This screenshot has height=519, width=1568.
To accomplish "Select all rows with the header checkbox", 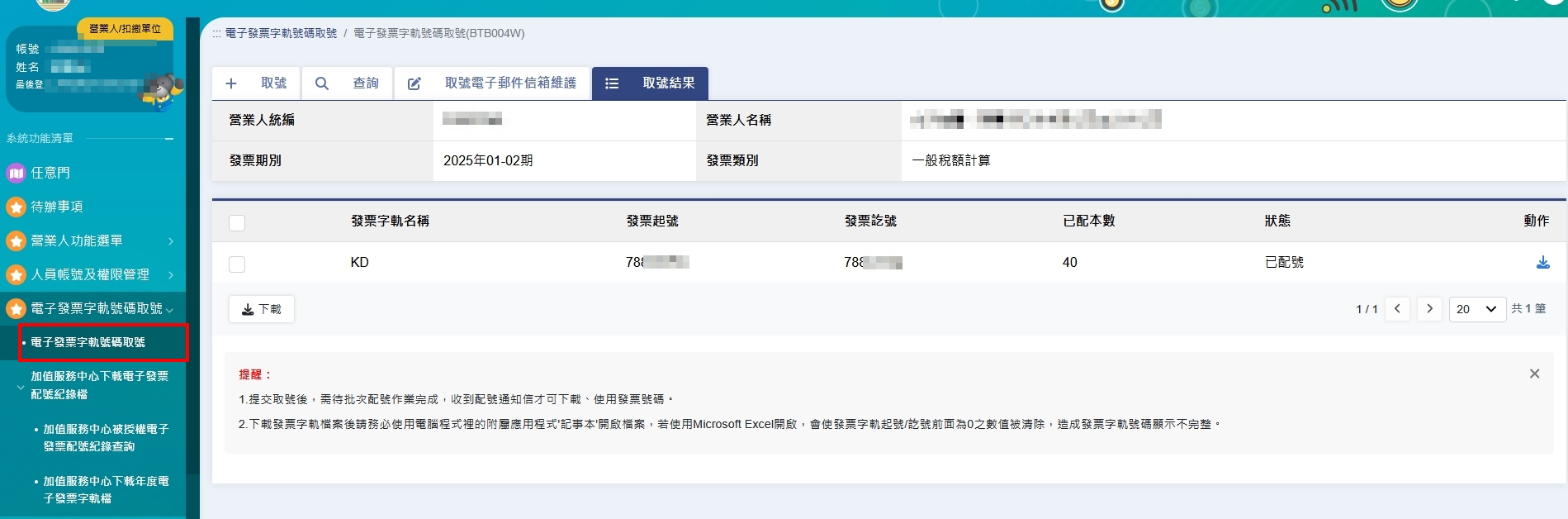I will (237, 222).
